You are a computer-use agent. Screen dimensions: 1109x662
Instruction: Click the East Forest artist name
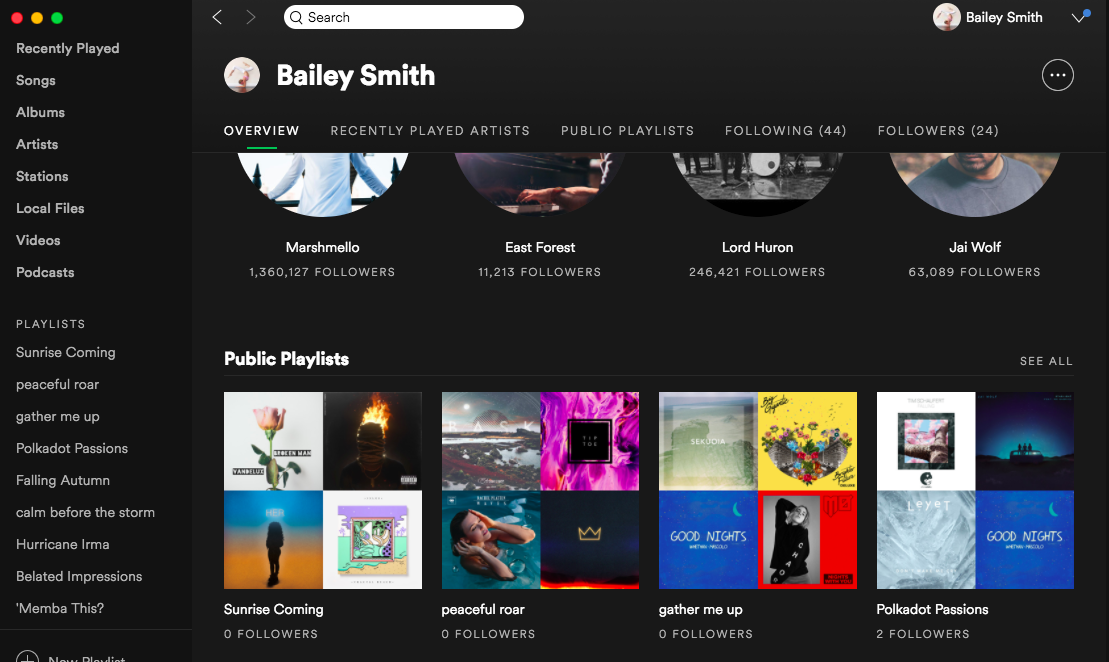click(540, 248)
